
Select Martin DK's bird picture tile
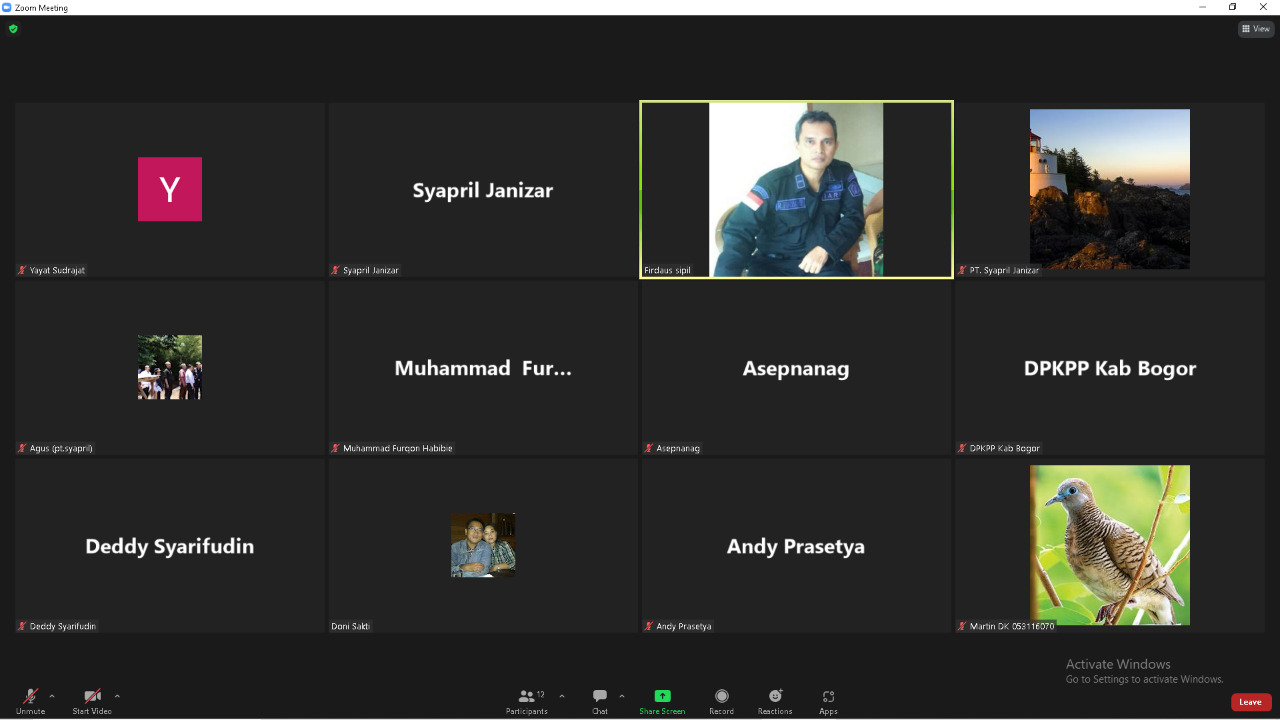[x=1110, y=545]
